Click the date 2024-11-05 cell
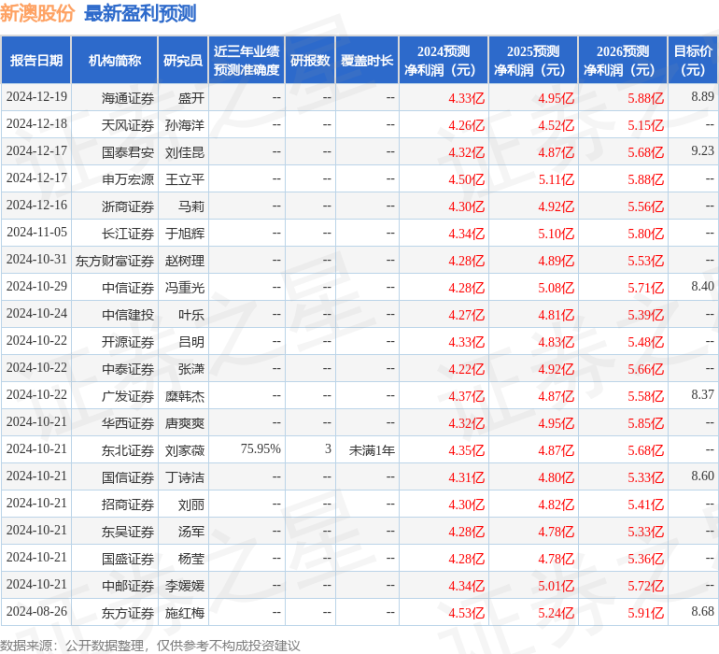 (37, 232)
